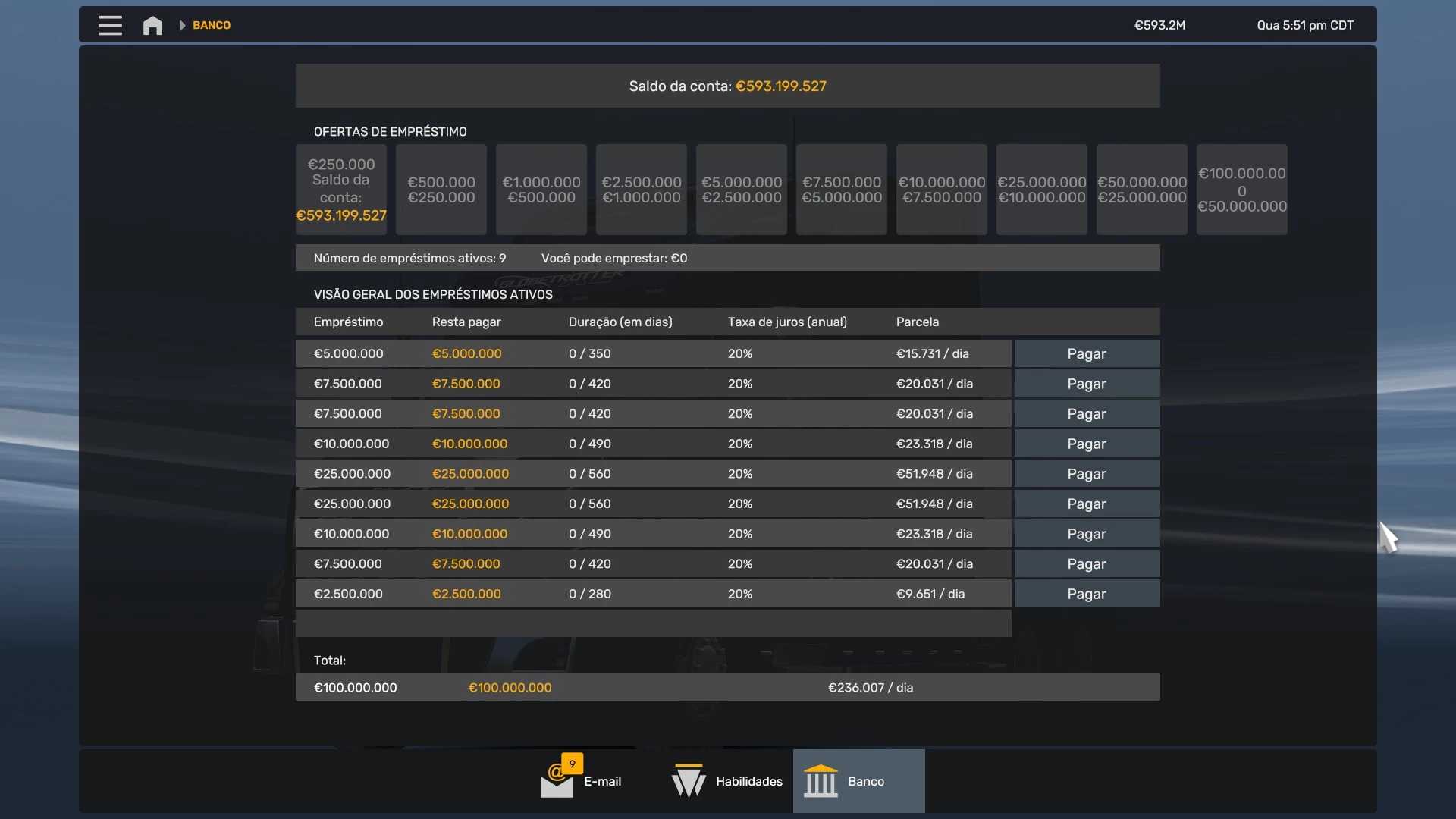Click the Parcela column header
This screenshot has height=819, width=1456.
click(917, 322)
